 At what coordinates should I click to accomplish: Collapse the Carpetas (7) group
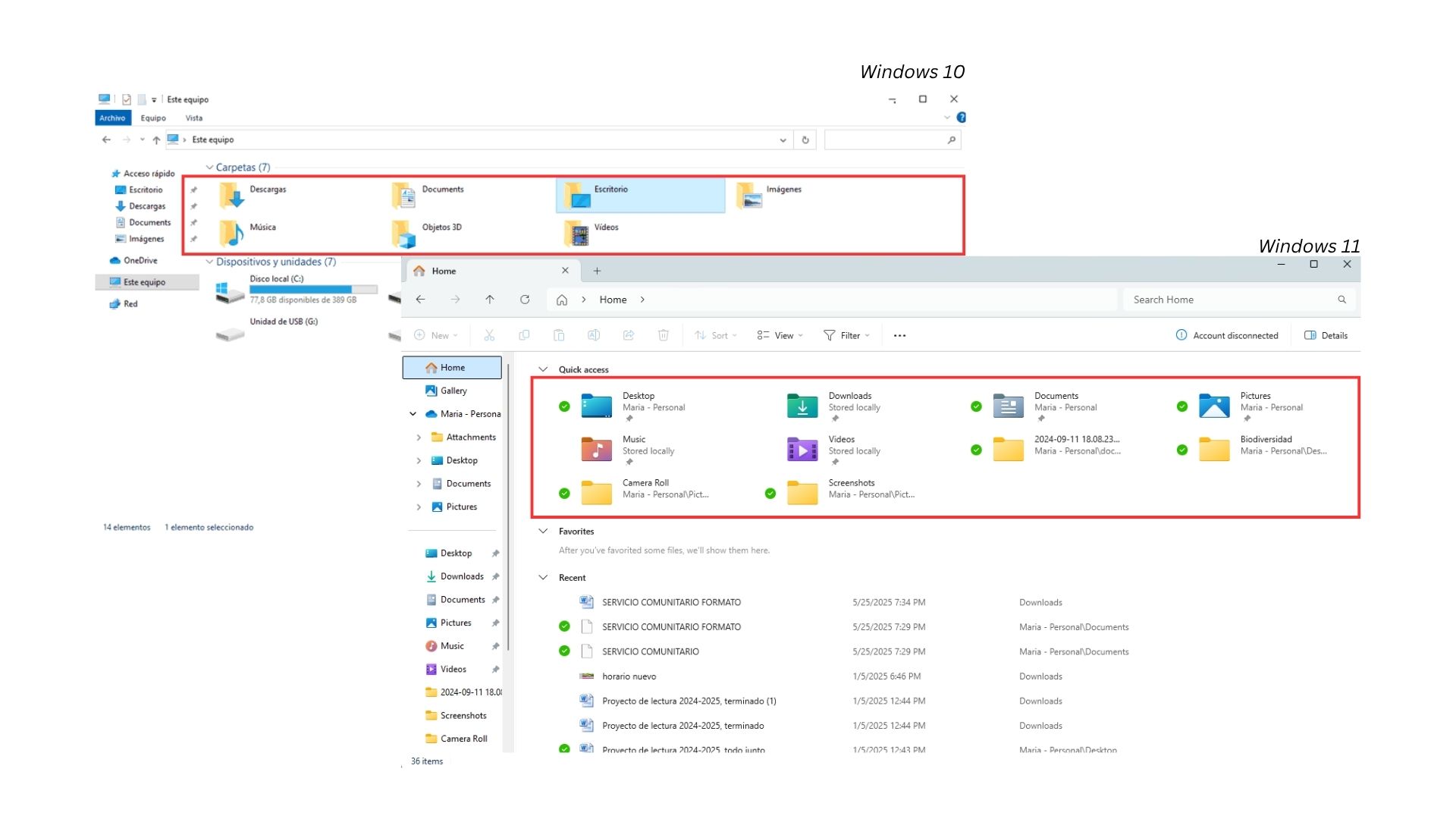(209, 168)
